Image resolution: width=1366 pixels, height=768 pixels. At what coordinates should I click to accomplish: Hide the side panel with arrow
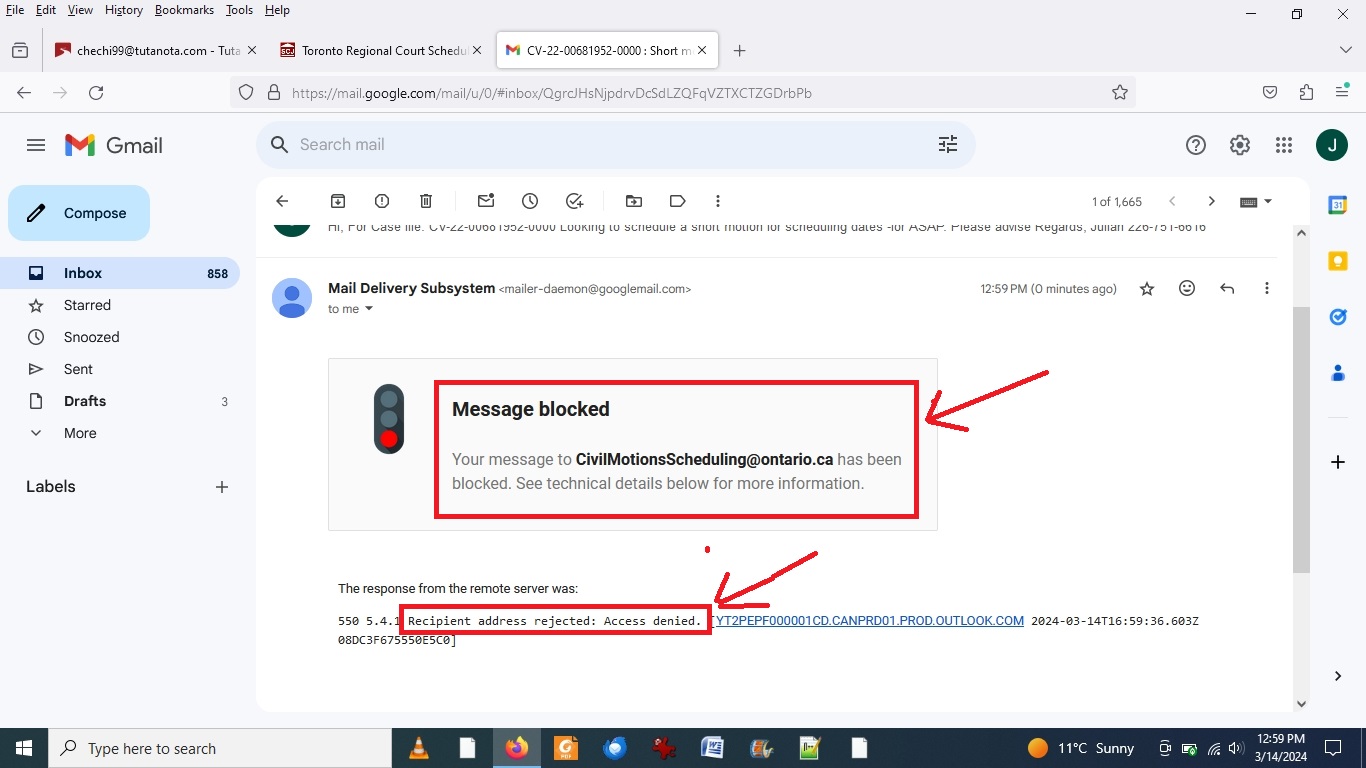point(1338,676)
